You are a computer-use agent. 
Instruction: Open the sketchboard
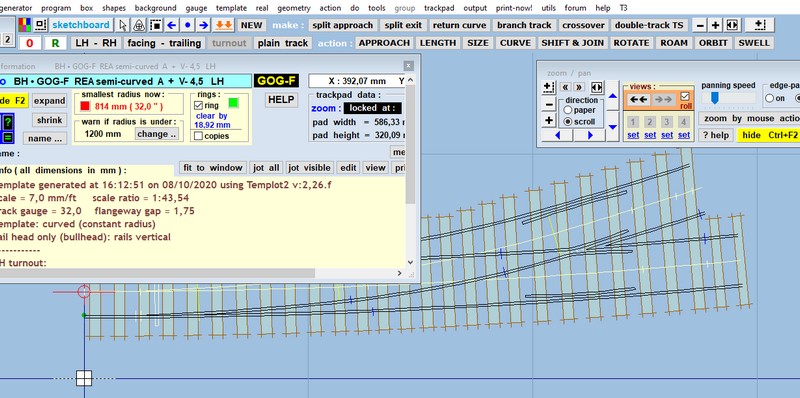click(x=81, y=25)
